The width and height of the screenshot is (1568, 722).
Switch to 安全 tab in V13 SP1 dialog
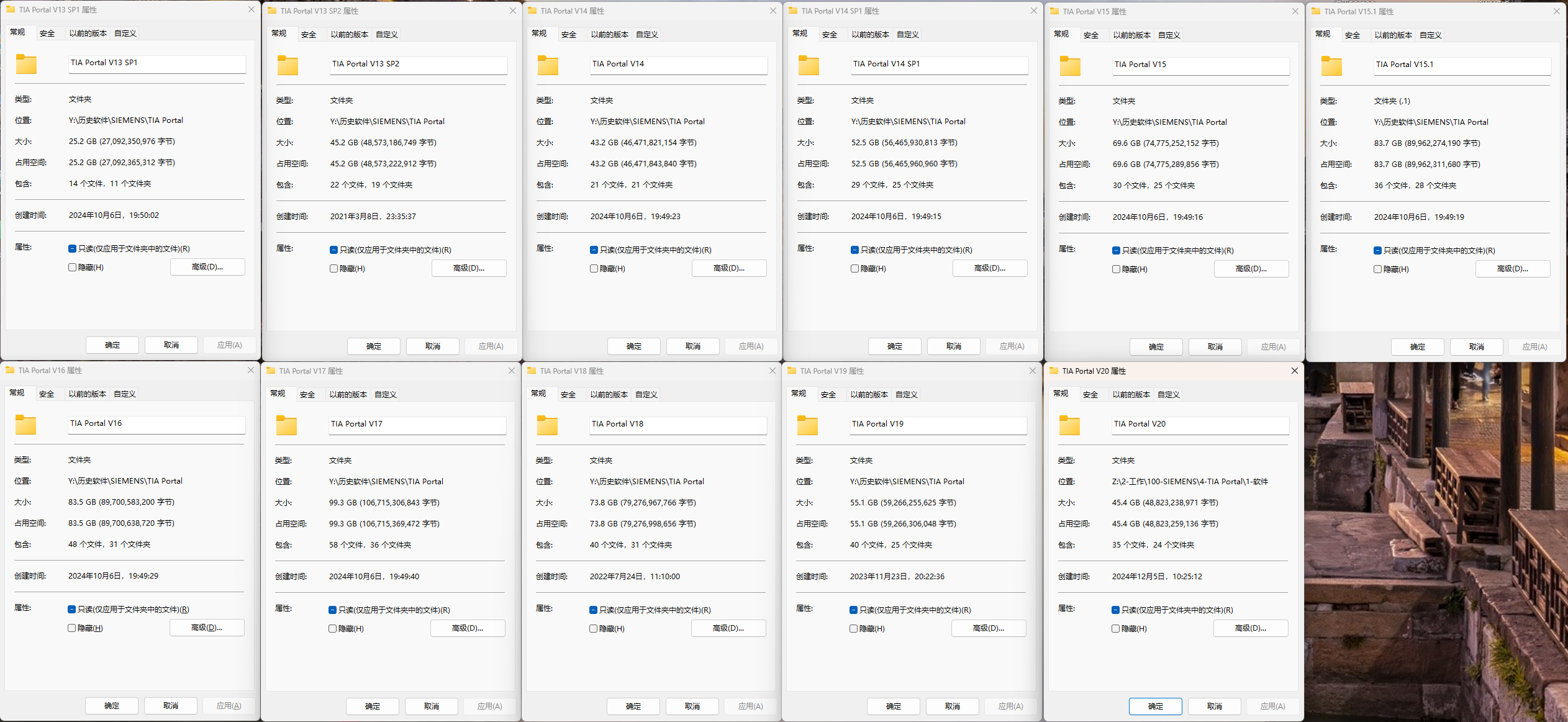coord(47,34)
